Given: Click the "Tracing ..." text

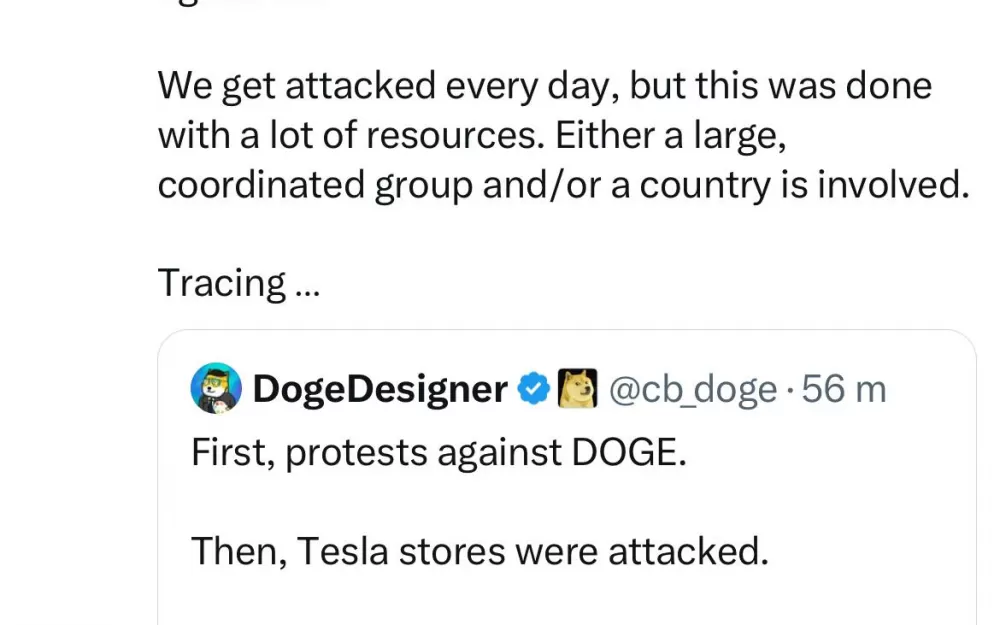Looking at the screenshot, I should pyautogui.click(x=239, y=283).
